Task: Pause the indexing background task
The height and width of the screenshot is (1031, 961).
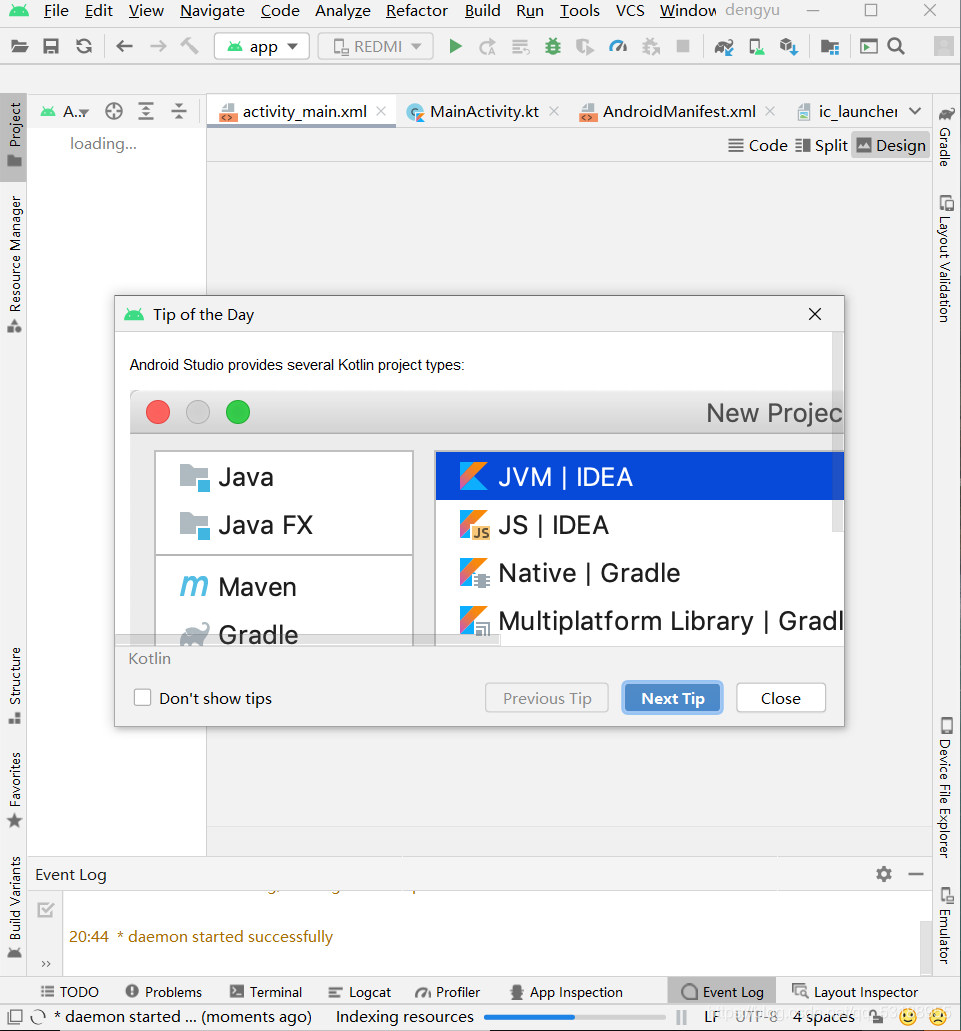Action: tap(681, 1017)
